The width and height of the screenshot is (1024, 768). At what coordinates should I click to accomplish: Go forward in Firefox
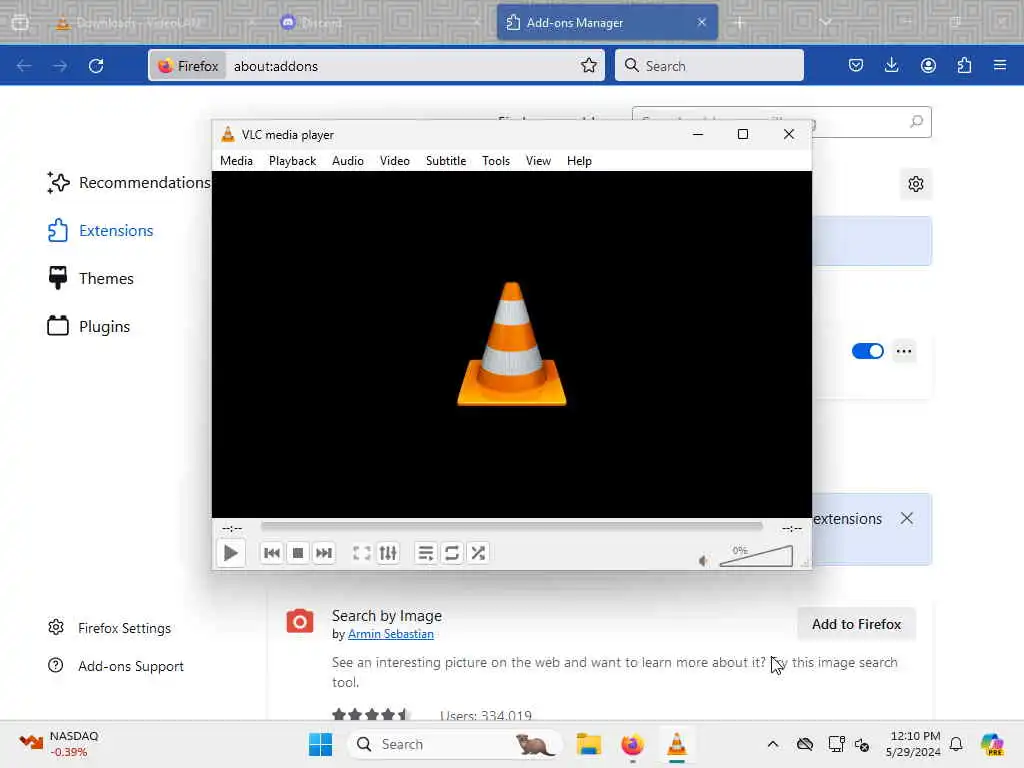(x=60, y=66)
